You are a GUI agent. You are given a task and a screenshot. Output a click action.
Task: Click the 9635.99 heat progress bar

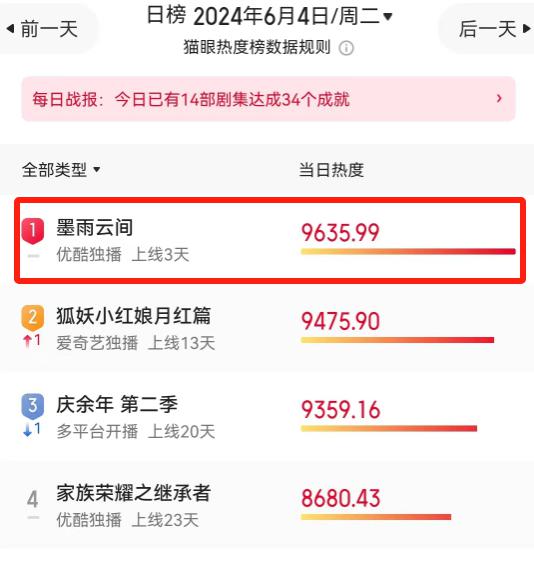click(x=408, y=252)
